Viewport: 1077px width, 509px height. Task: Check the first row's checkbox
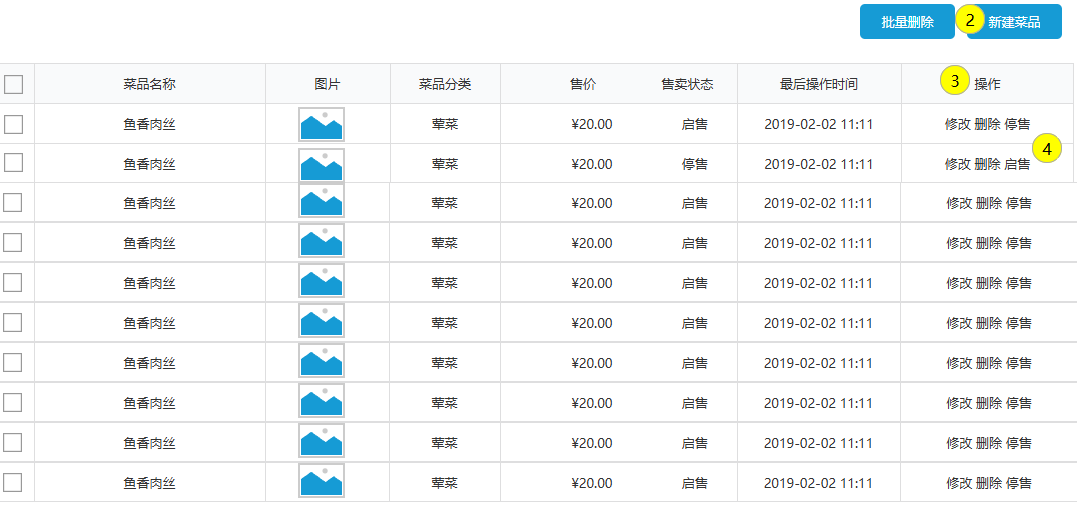[x=14, y=124]
